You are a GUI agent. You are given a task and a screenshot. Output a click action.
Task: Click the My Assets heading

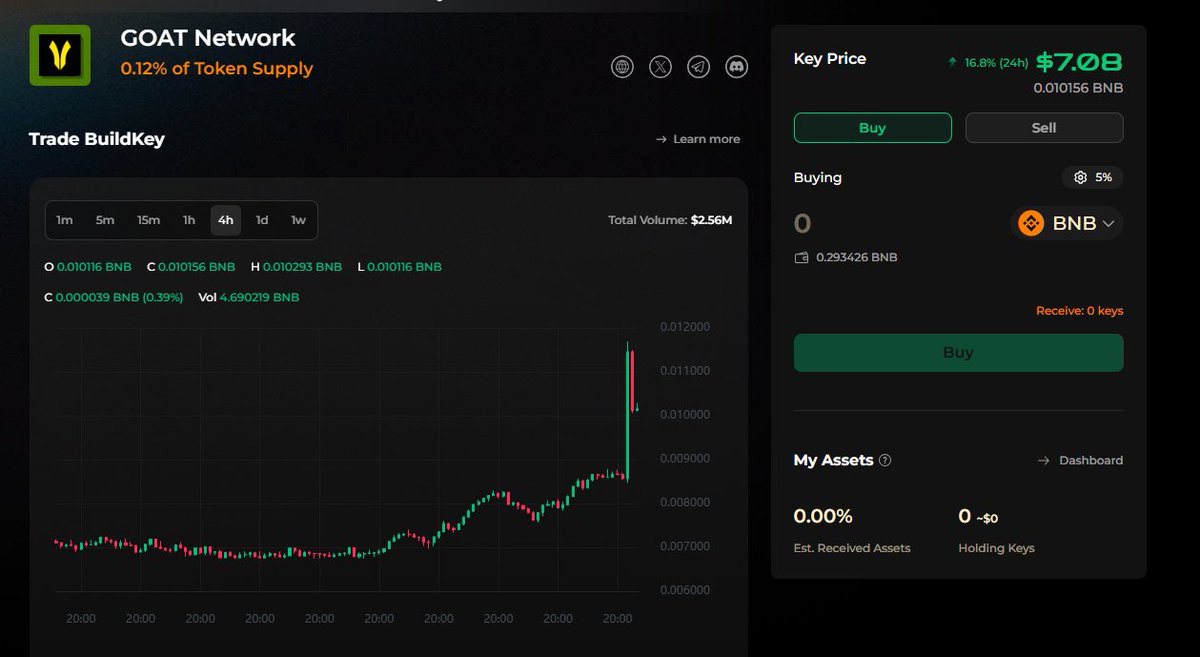tap(833, 460)
